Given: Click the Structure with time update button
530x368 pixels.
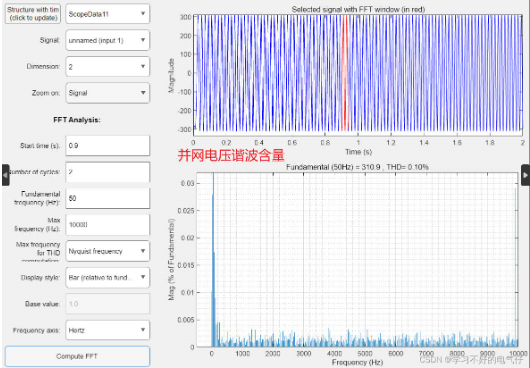Looking at the screenshot, I should coord(33,14).
